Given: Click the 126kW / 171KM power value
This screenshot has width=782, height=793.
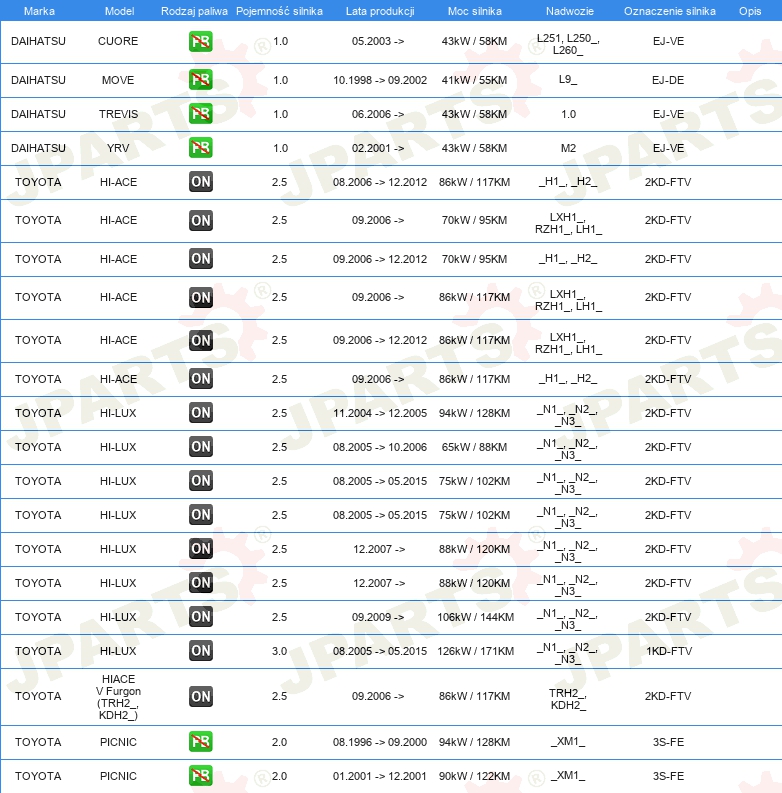Looking at the screenshot, I should (x=475, y=650).
